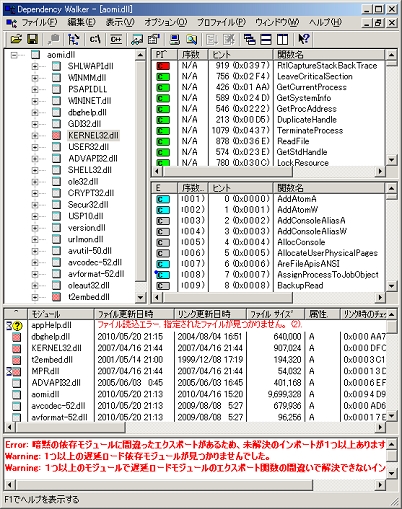Click the Copy toolbar icon
402x509 pixels.
(x=54, y=40)
